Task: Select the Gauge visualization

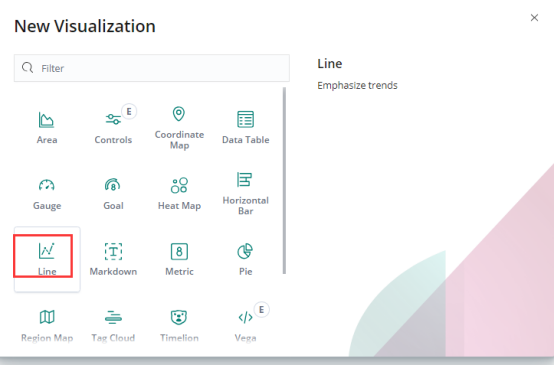Action: pos(47,194)
